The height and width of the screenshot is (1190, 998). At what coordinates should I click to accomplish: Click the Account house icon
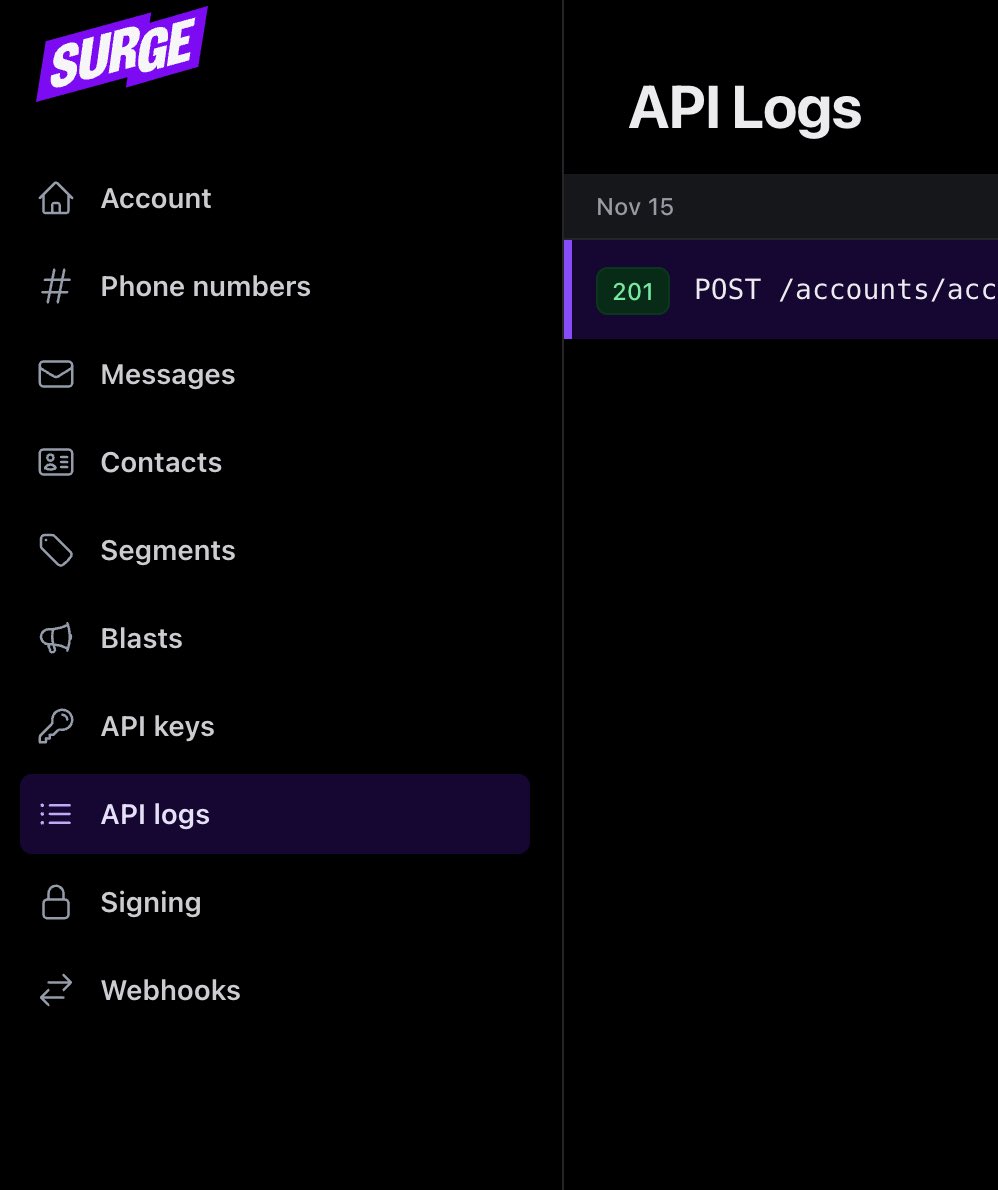click(x=56, y=198)
